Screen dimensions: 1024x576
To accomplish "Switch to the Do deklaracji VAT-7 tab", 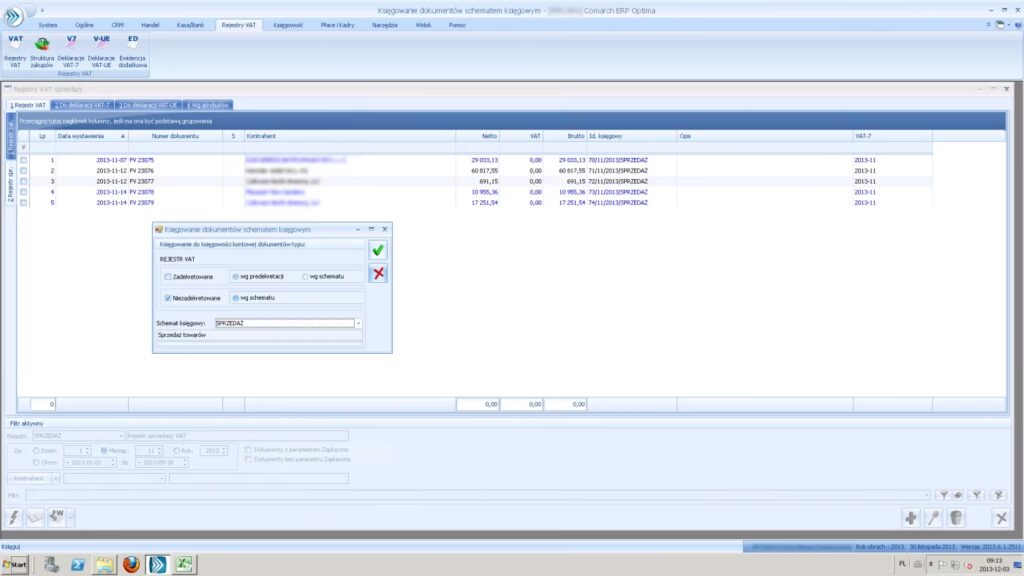I will click(x=82, y=104).
